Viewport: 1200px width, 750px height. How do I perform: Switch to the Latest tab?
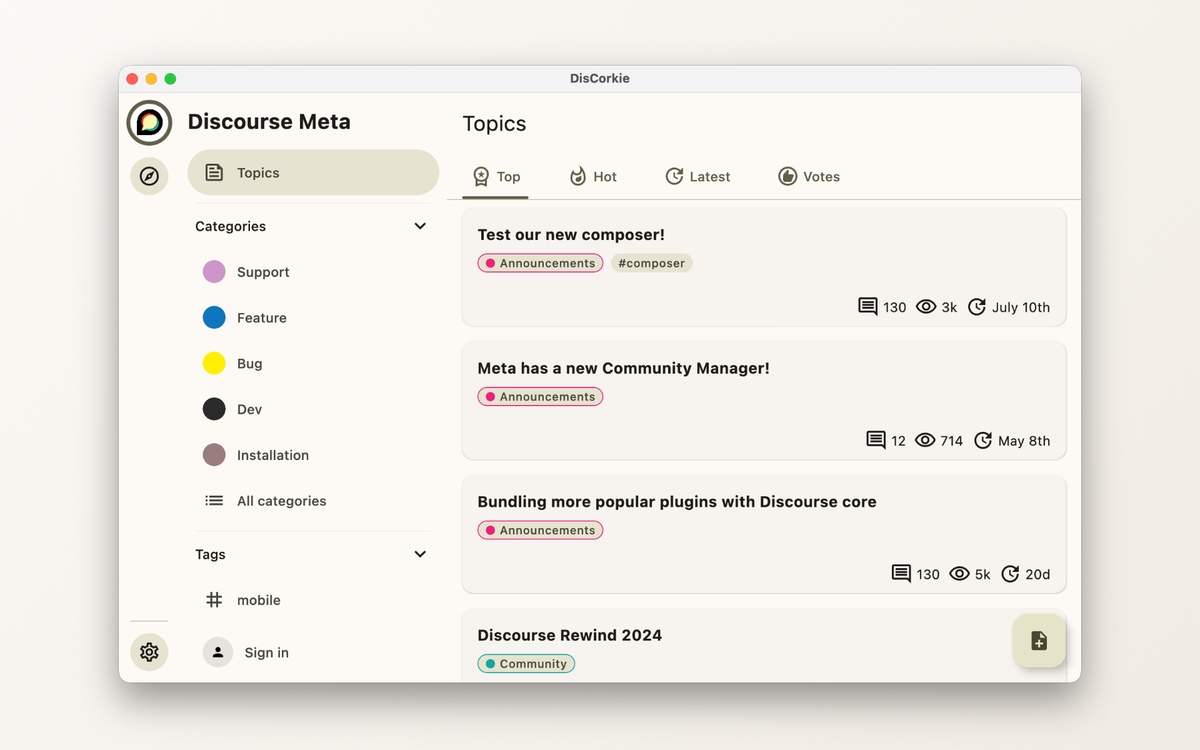tap(698, 176)
